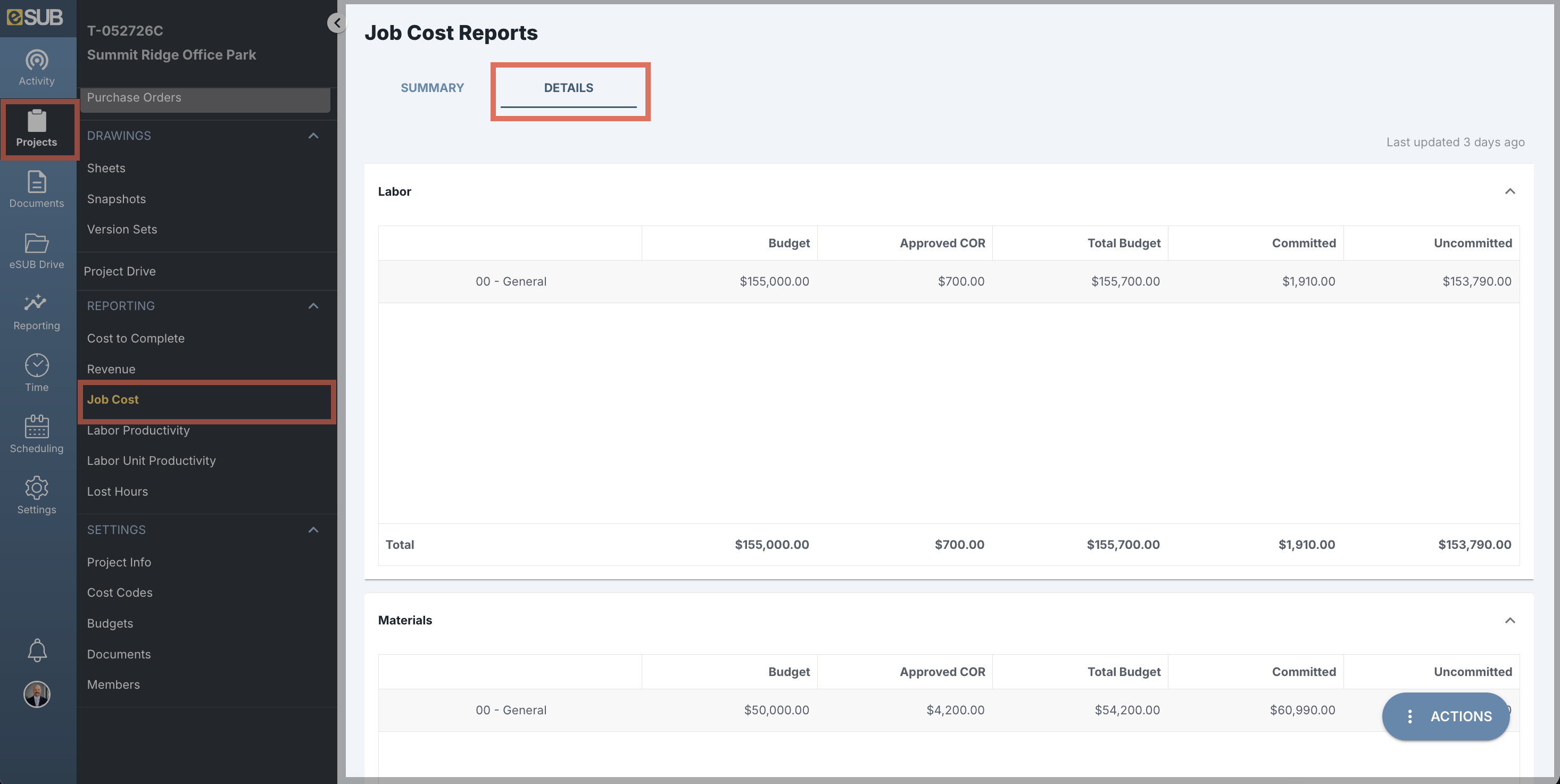Open the Settings gear icon

(x=37, y=487)
